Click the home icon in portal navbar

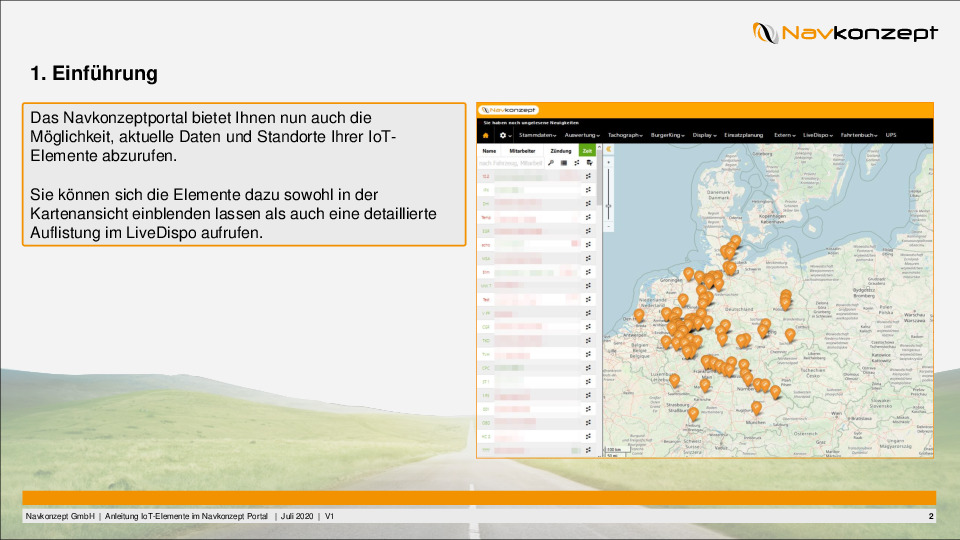[x=486, y=135]
